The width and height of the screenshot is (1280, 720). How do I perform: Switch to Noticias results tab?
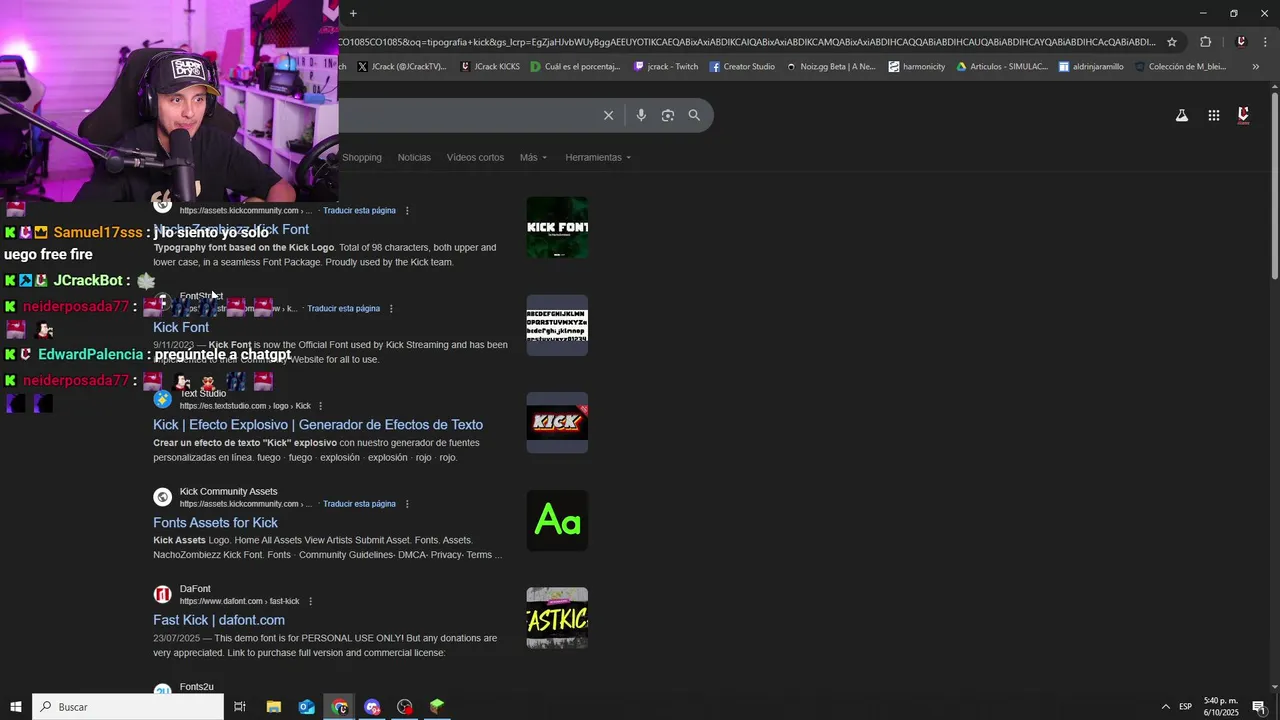tap(414, 157)
